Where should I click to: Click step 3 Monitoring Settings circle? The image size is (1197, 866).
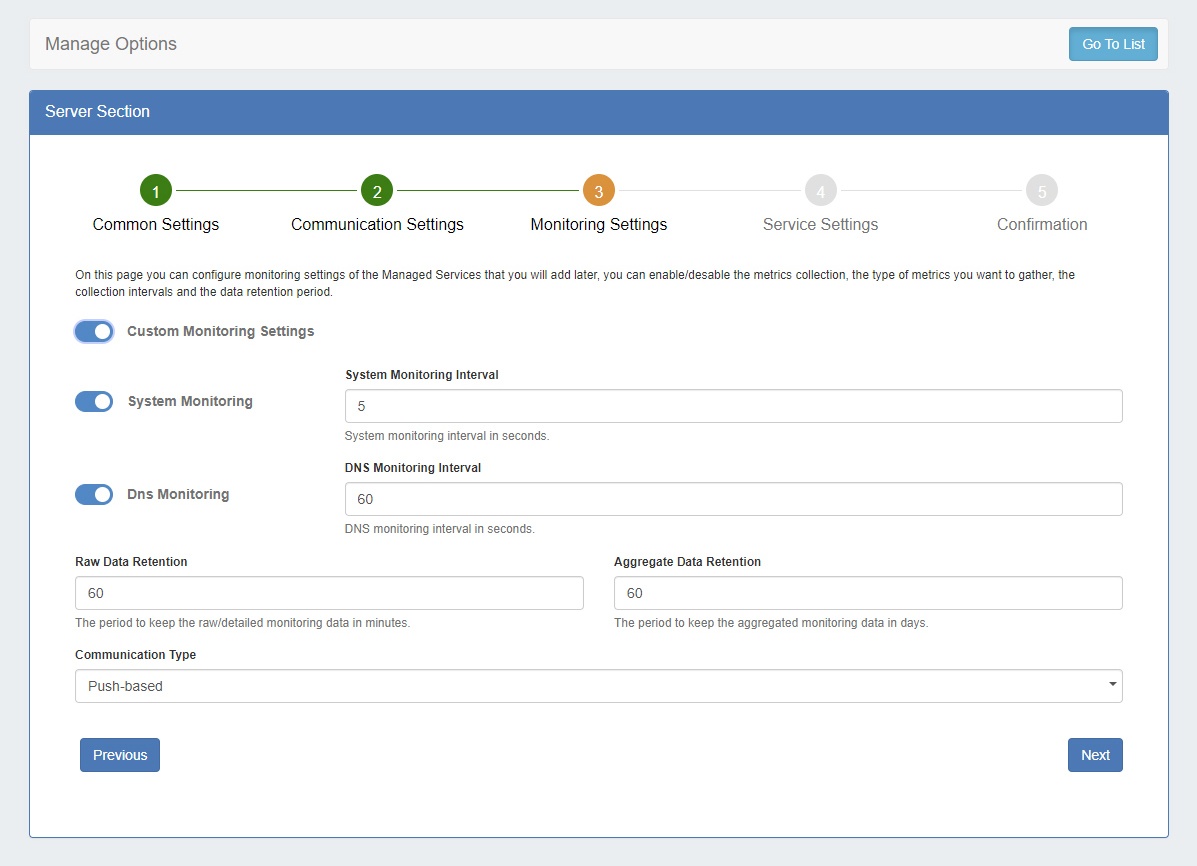click(x=598, y=190)
